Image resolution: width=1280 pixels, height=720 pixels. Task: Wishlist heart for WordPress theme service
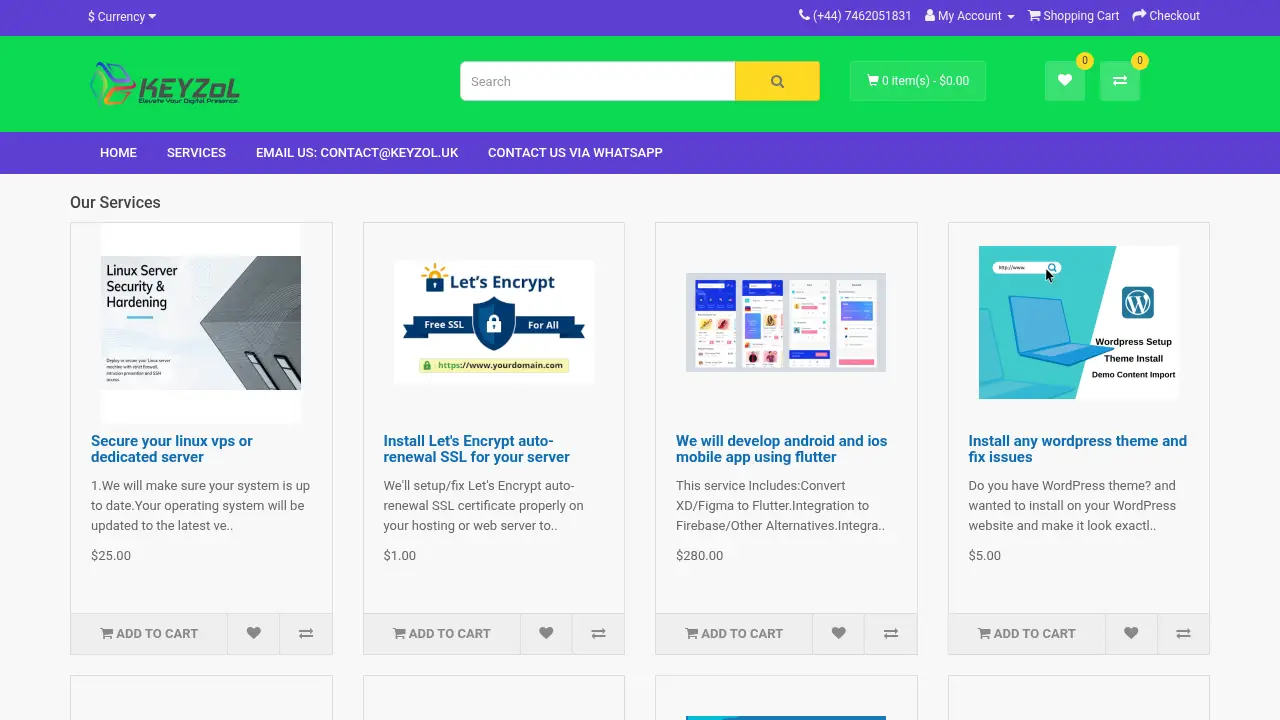(1131, 633)
